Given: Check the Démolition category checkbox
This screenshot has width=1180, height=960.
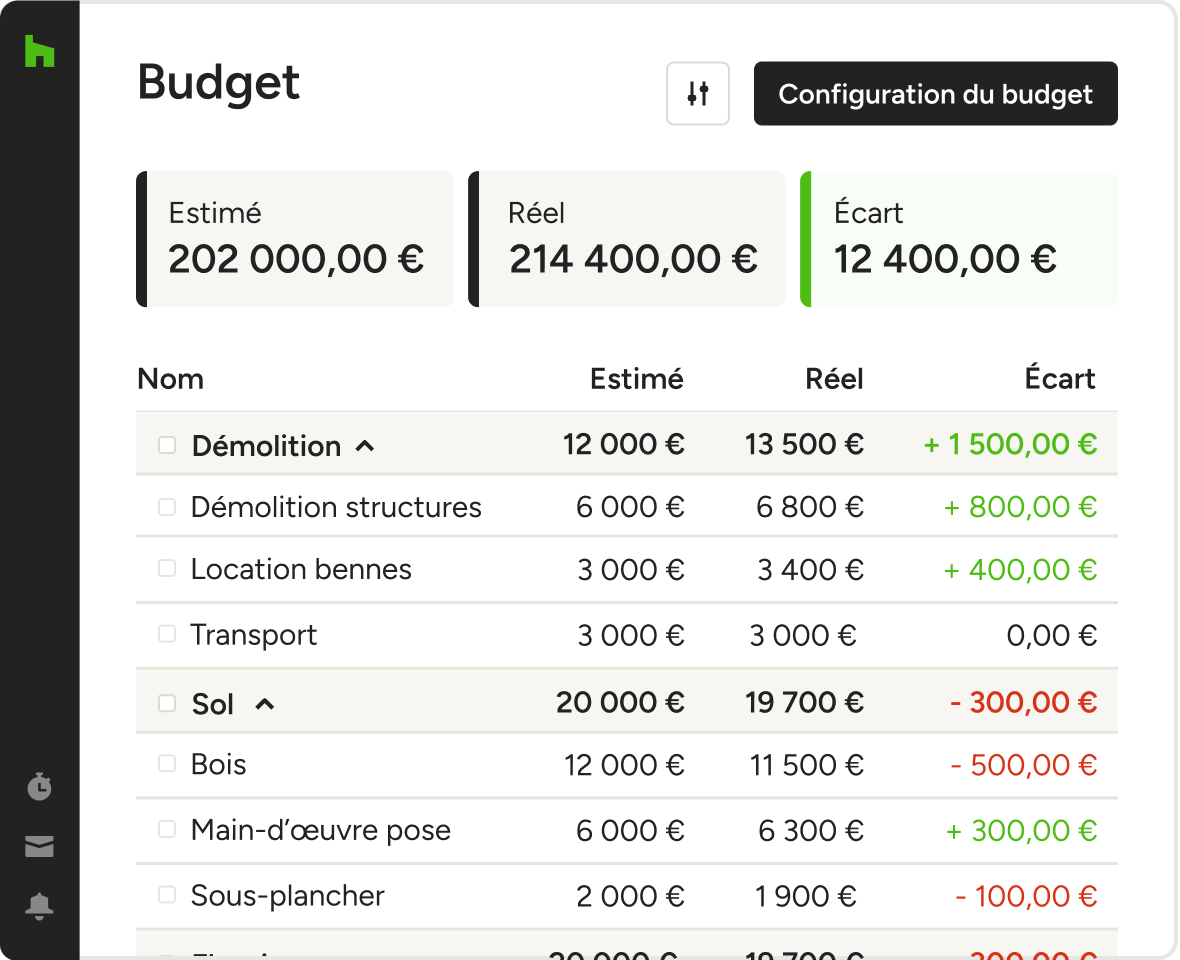Looking at the screenshot, I should click(167, 445).
